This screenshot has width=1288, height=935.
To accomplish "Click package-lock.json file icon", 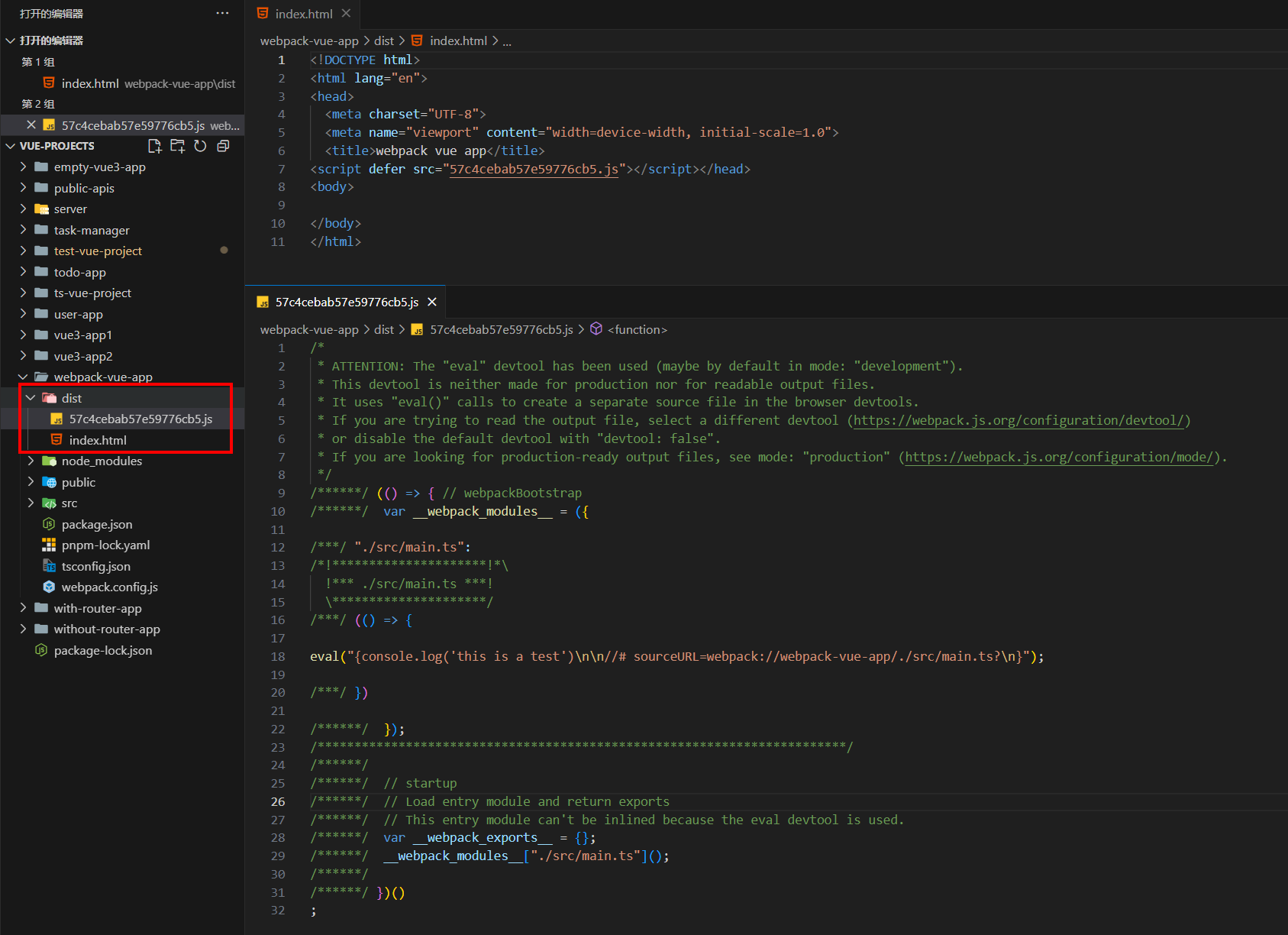I will tap(41, 650).
